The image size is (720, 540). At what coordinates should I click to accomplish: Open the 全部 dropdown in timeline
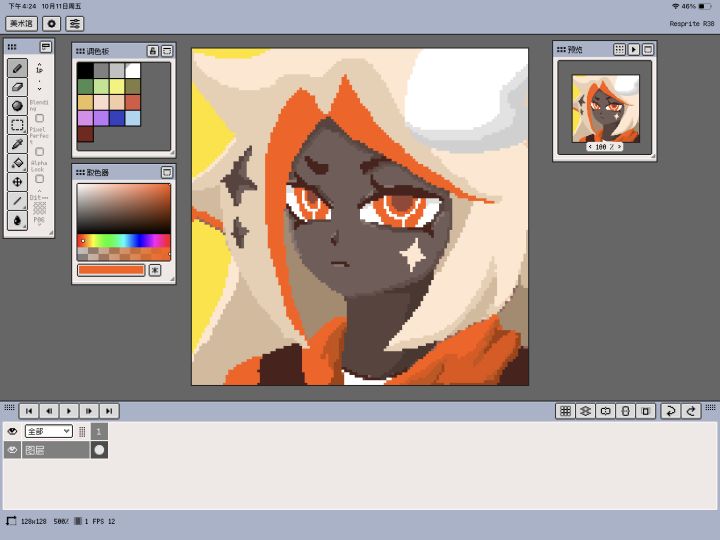click(x=49, y=431)
